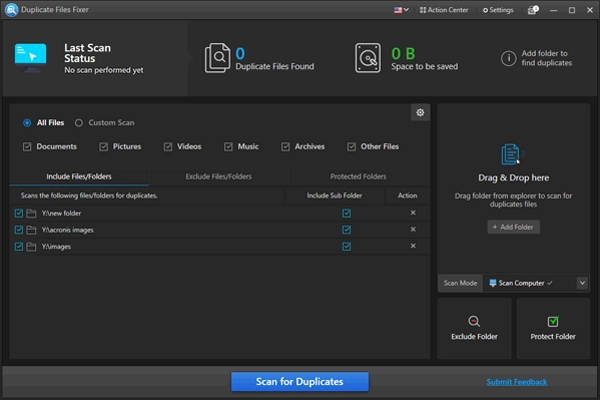This screenshot has height=400, width=600.
Task: Toggle the Archives checkbox
Action: tap(285, 147)
